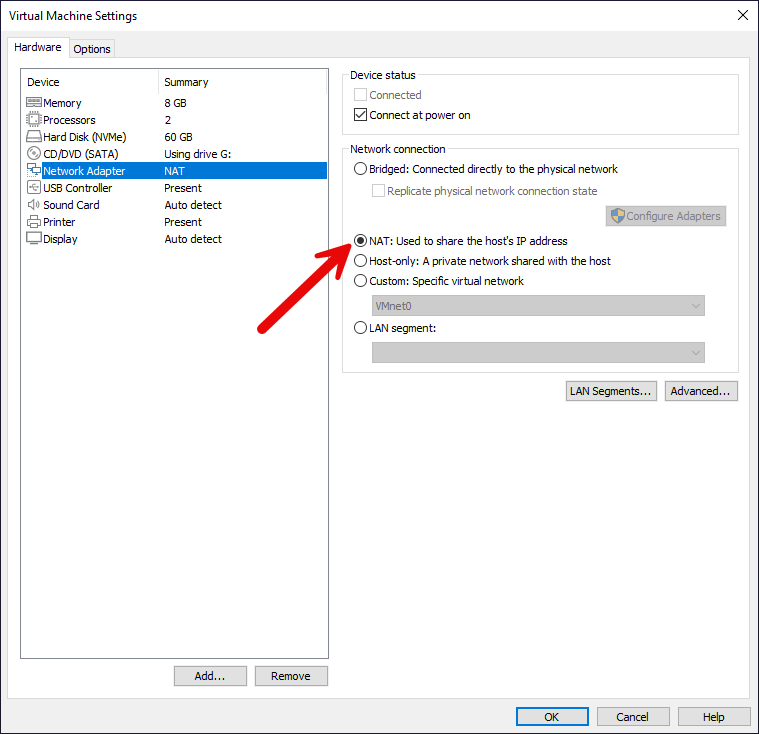The width and height of the screenshot is (759, 734).
Task: Click the Advanced... button
Action: click(701, 391)
